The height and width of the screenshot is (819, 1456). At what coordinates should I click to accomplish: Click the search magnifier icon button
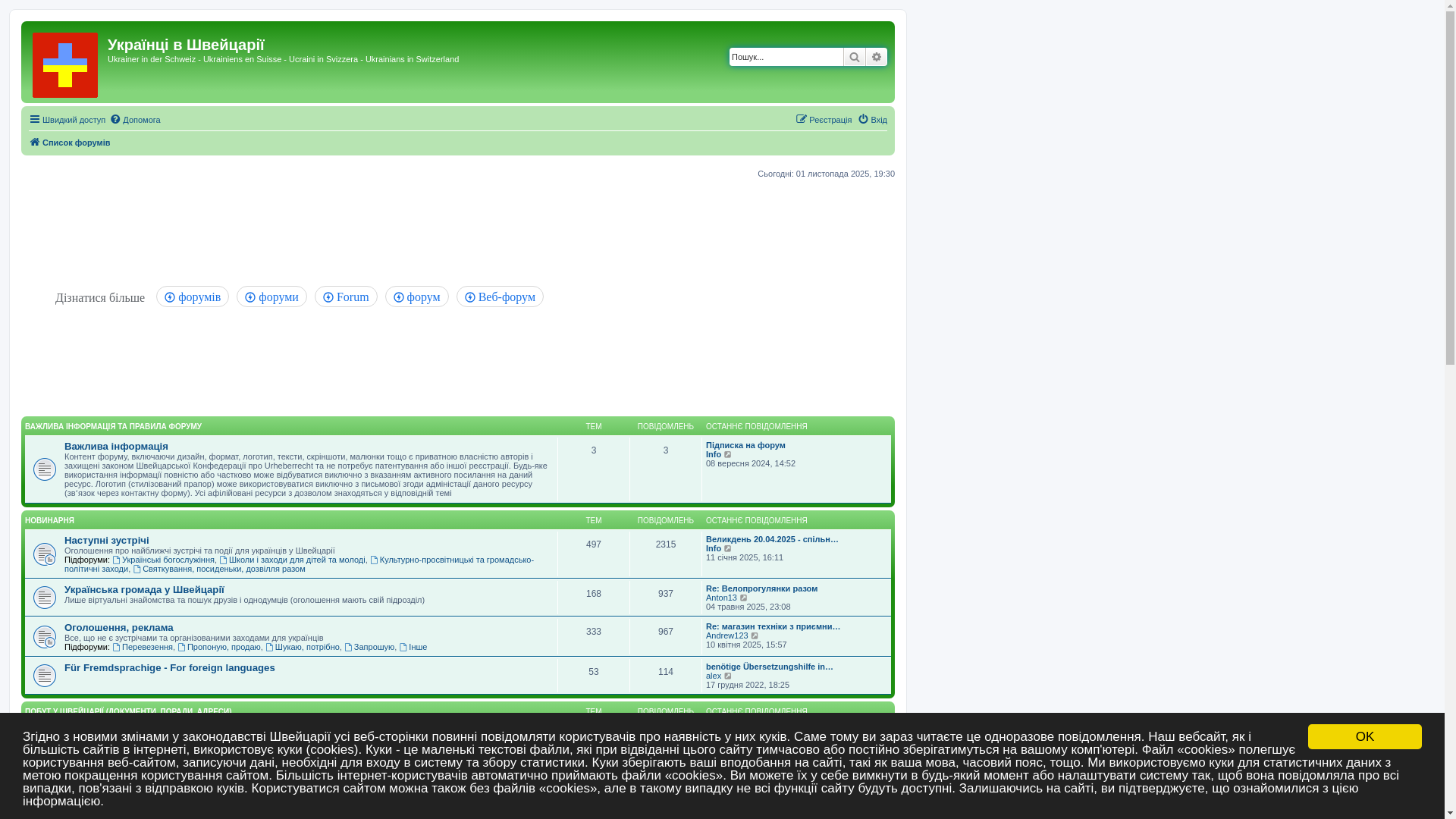(855, 57)
